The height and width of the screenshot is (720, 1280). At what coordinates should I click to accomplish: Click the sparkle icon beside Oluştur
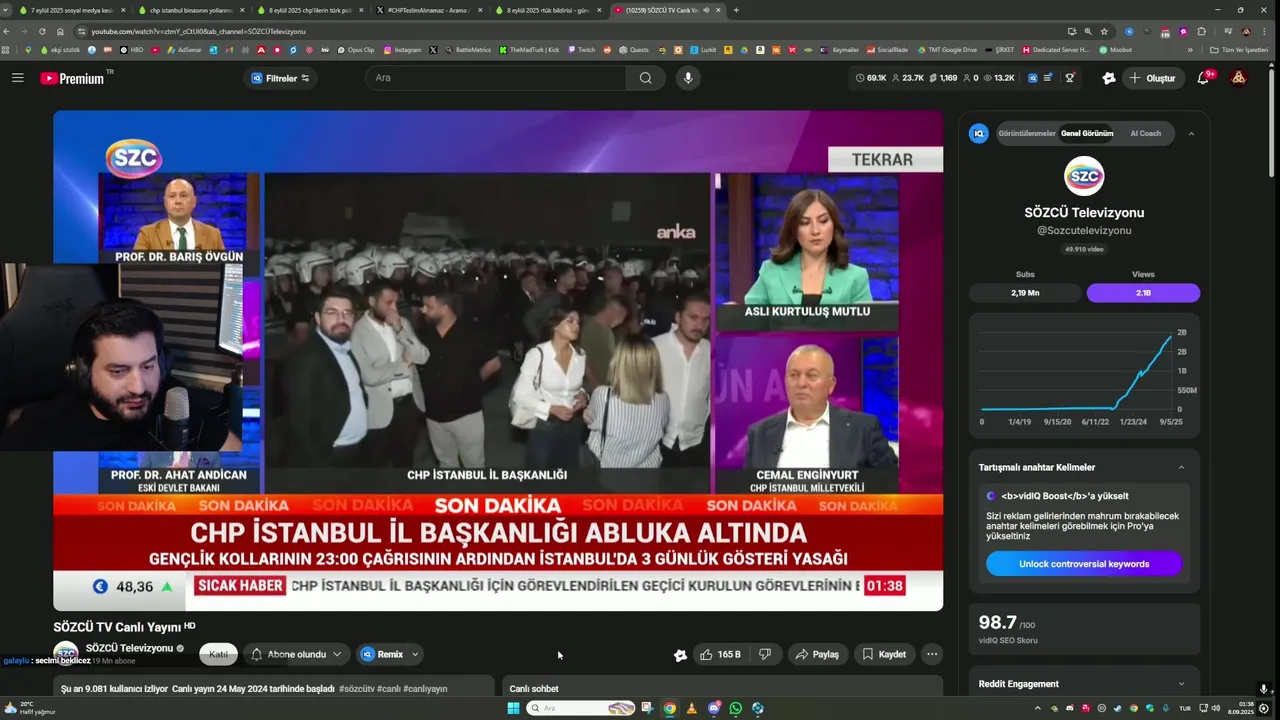click(1108, 78)
